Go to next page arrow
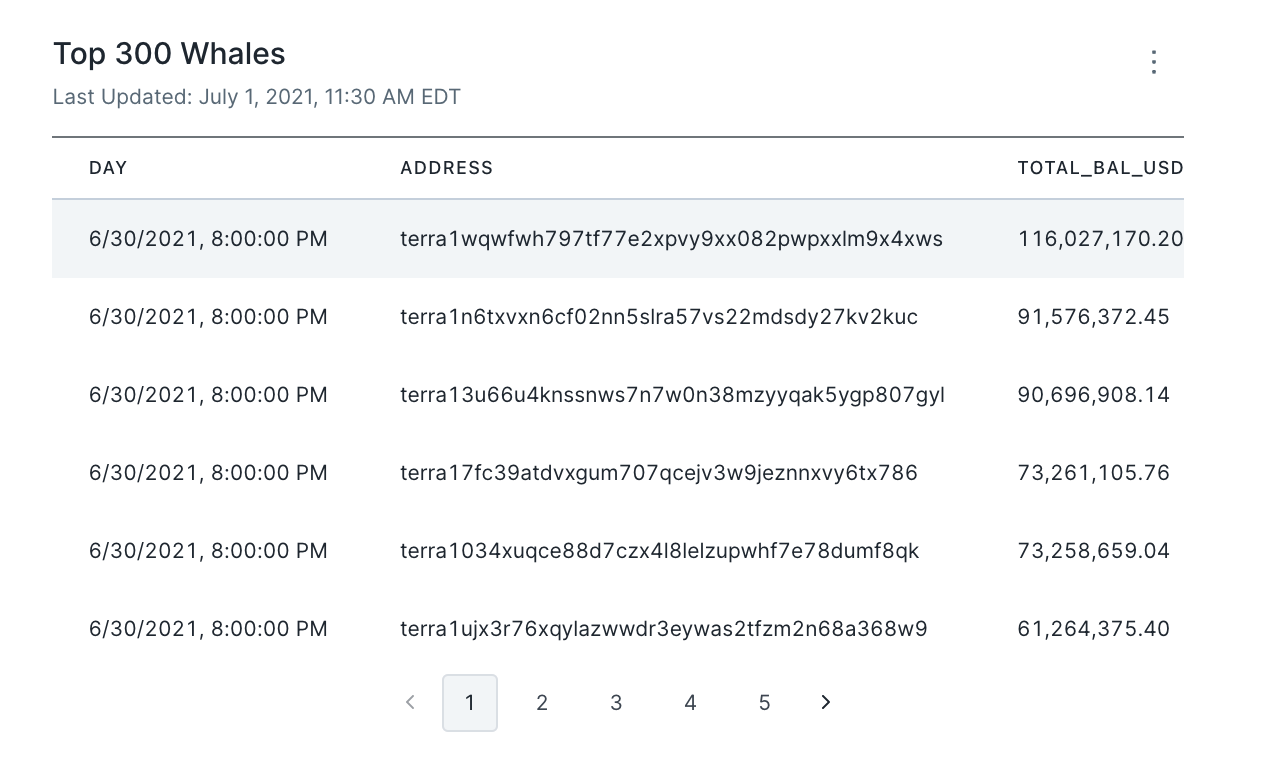The width and height of the screenshot is (1272, 758). click(825, 703)
